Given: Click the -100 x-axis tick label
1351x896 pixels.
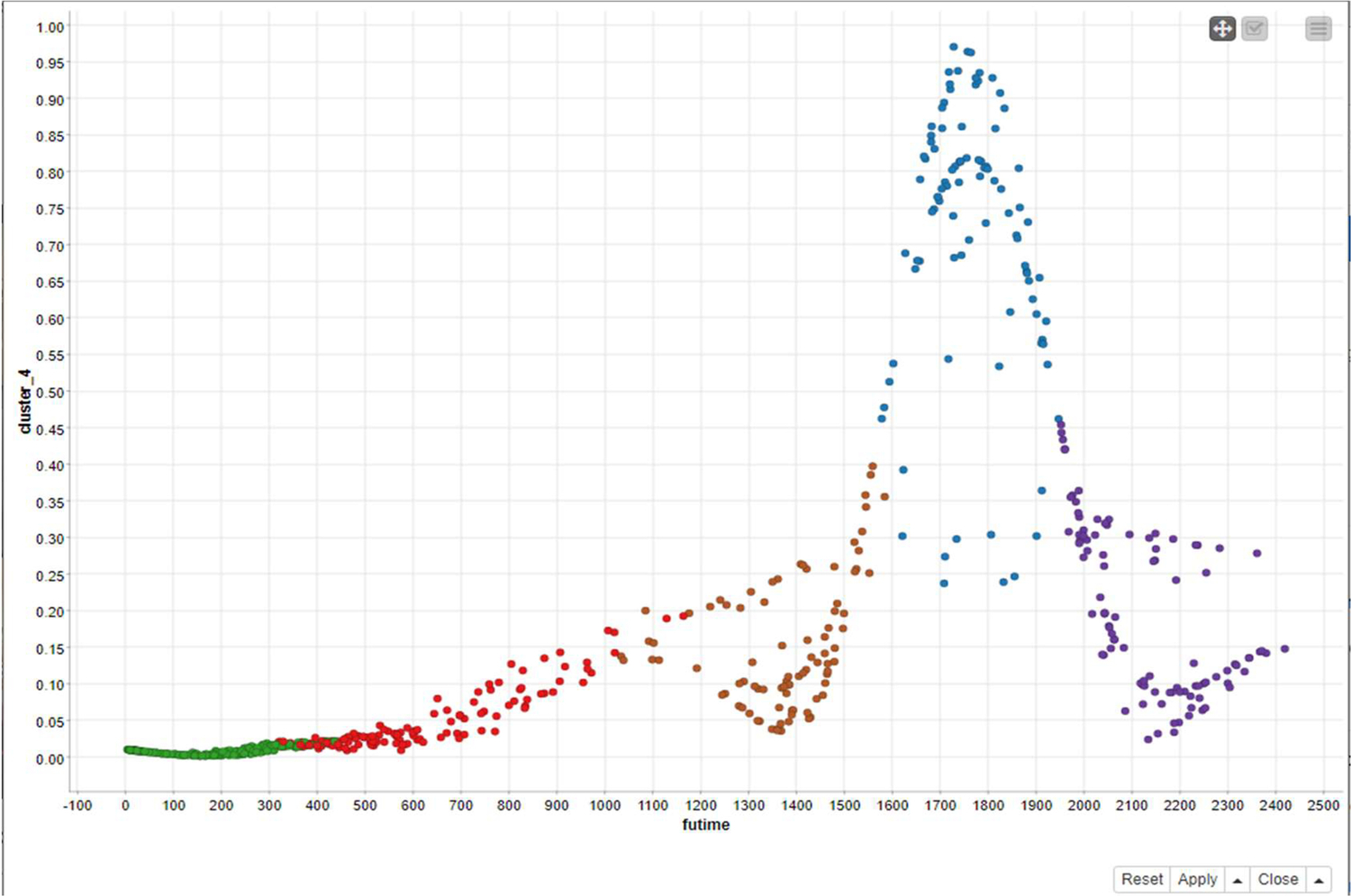Looking at the screenshot, I should tap(77, 805).
